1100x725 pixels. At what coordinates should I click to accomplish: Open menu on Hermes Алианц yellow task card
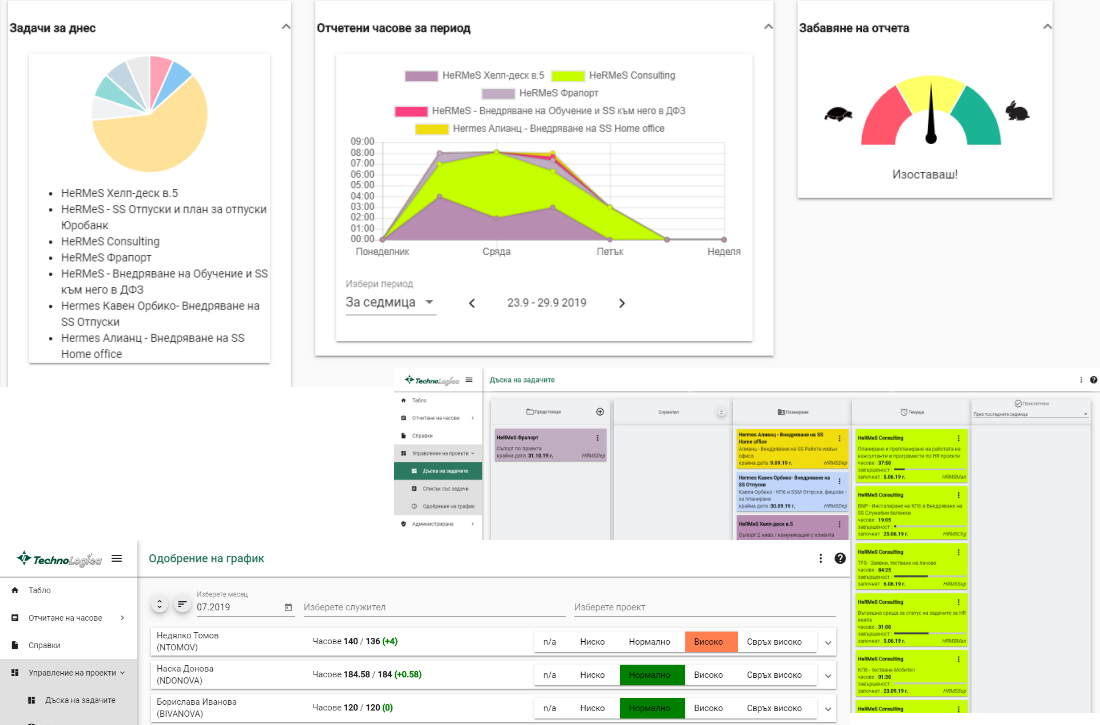[x=840, y=438]
